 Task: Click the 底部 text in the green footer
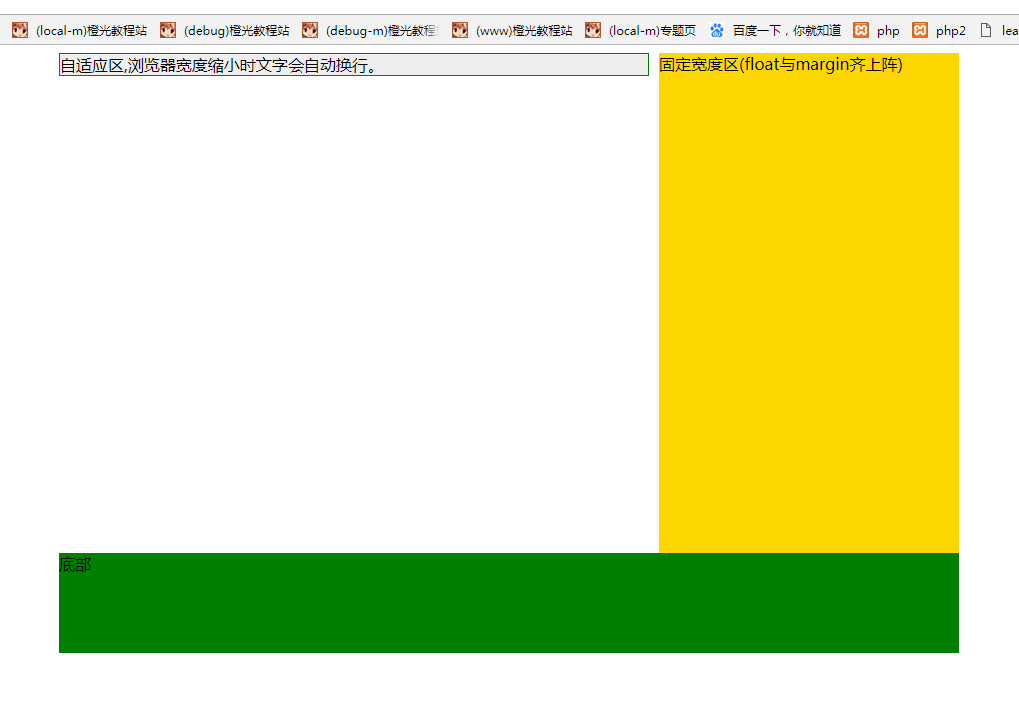click(x=75, y=565)
